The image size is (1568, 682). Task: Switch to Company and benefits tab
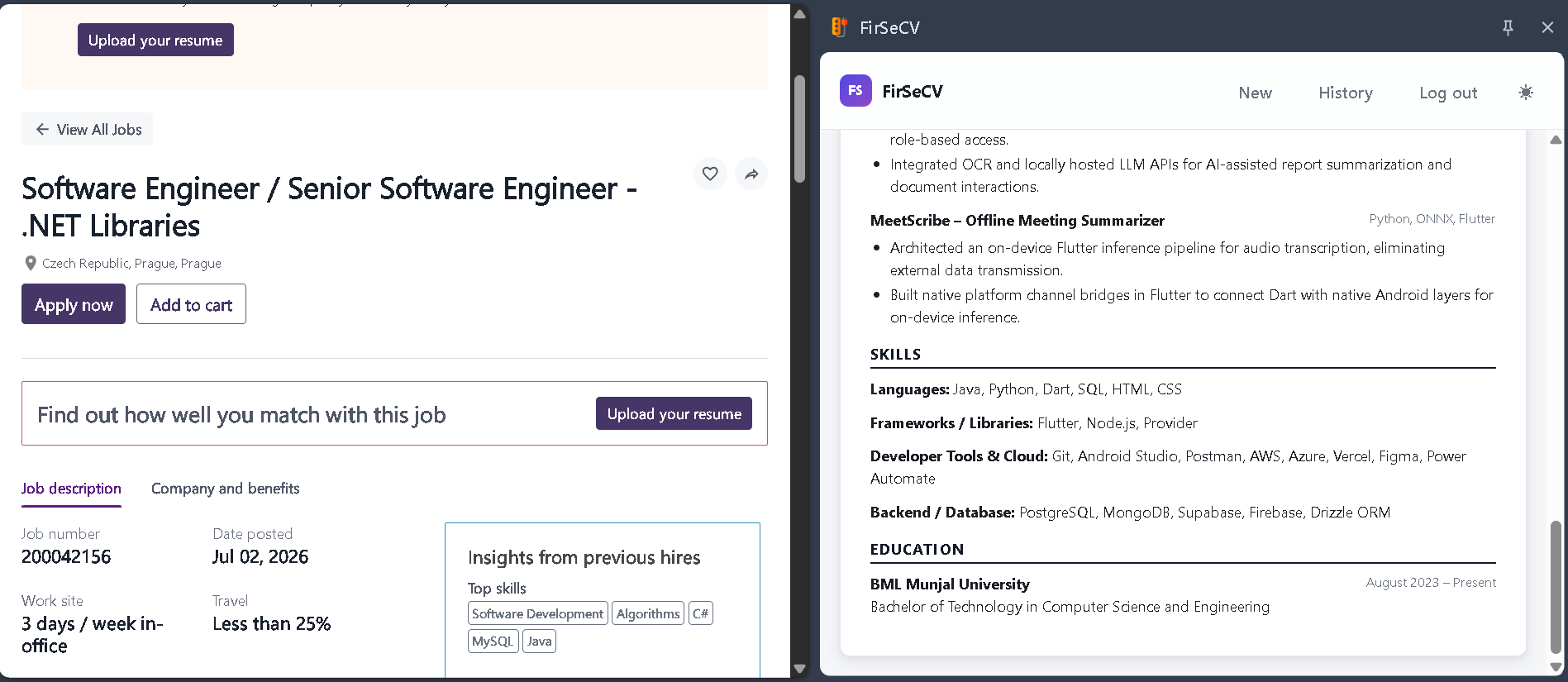point(226,489)
